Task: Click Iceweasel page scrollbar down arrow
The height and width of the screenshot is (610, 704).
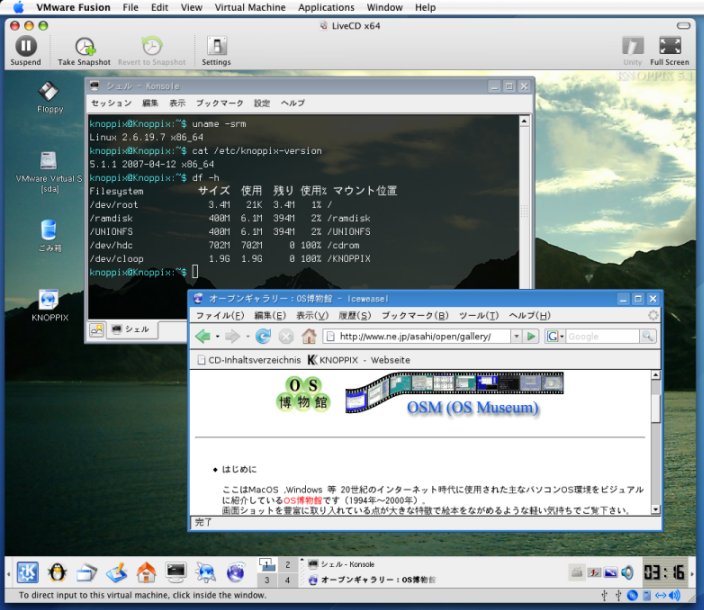Action: pos(656,509)
